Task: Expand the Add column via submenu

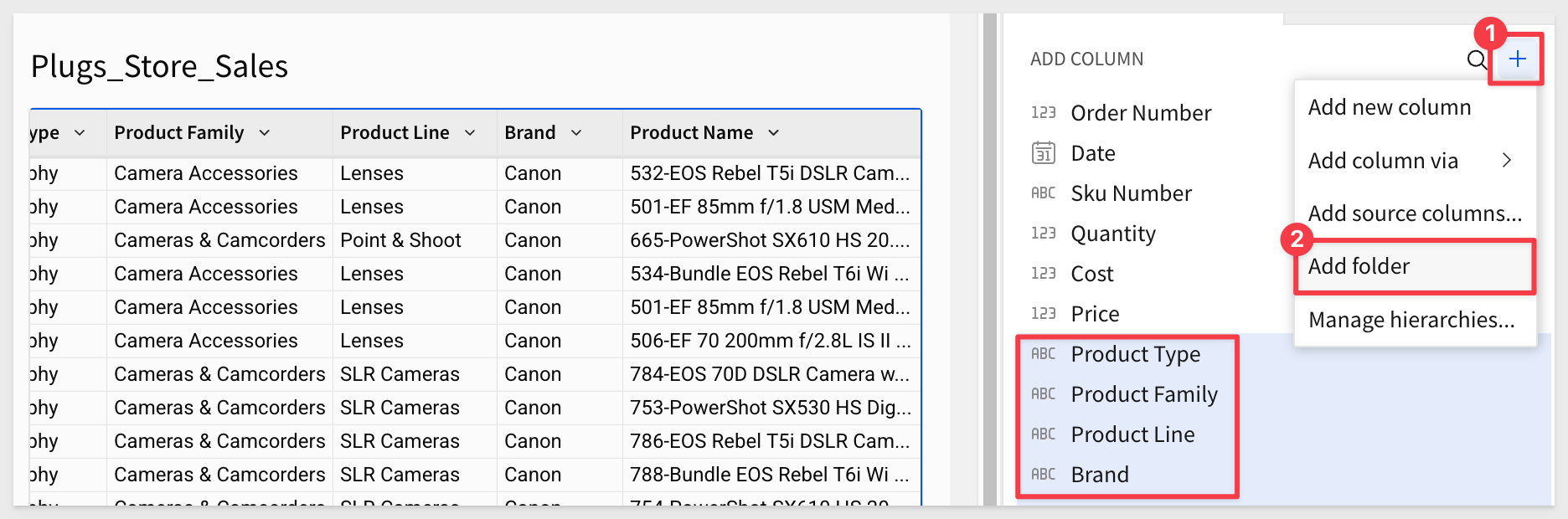Action: tap(1415, 161)
